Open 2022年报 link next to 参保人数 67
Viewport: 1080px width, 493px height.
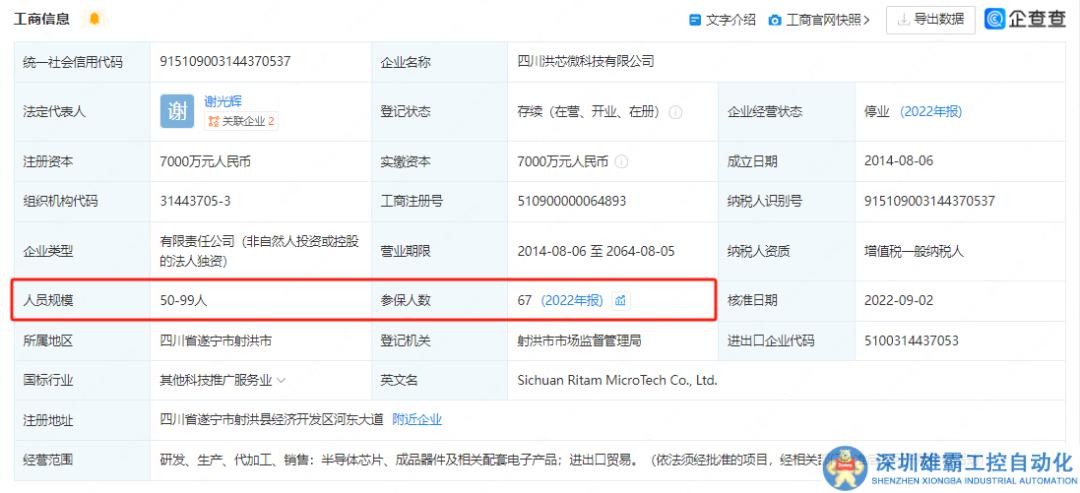click(x=572, y=300)
